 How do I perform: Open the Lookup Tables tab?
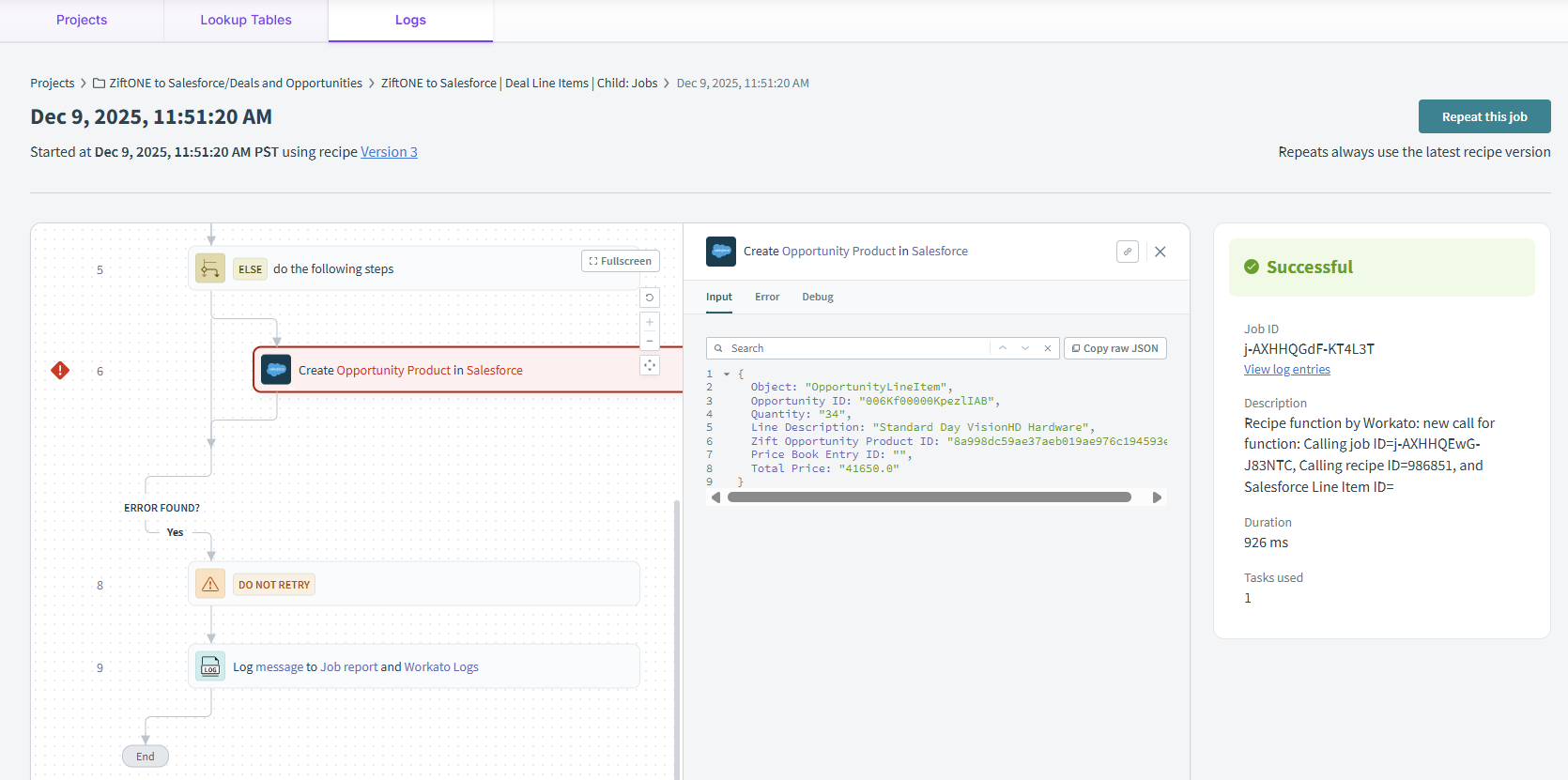246,20
